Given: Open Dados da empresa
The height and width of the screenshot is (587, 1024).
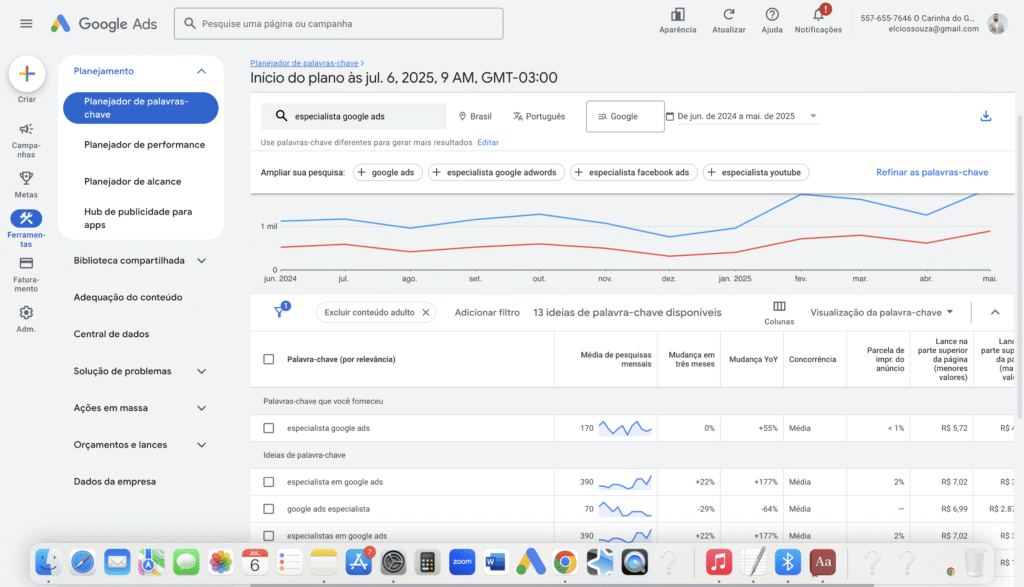Looking at the screenshot, I should click(114, 481).
